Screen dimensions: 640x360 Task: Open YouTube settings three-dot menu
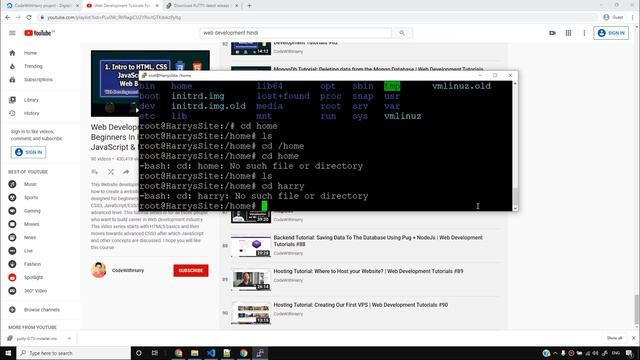584,33
